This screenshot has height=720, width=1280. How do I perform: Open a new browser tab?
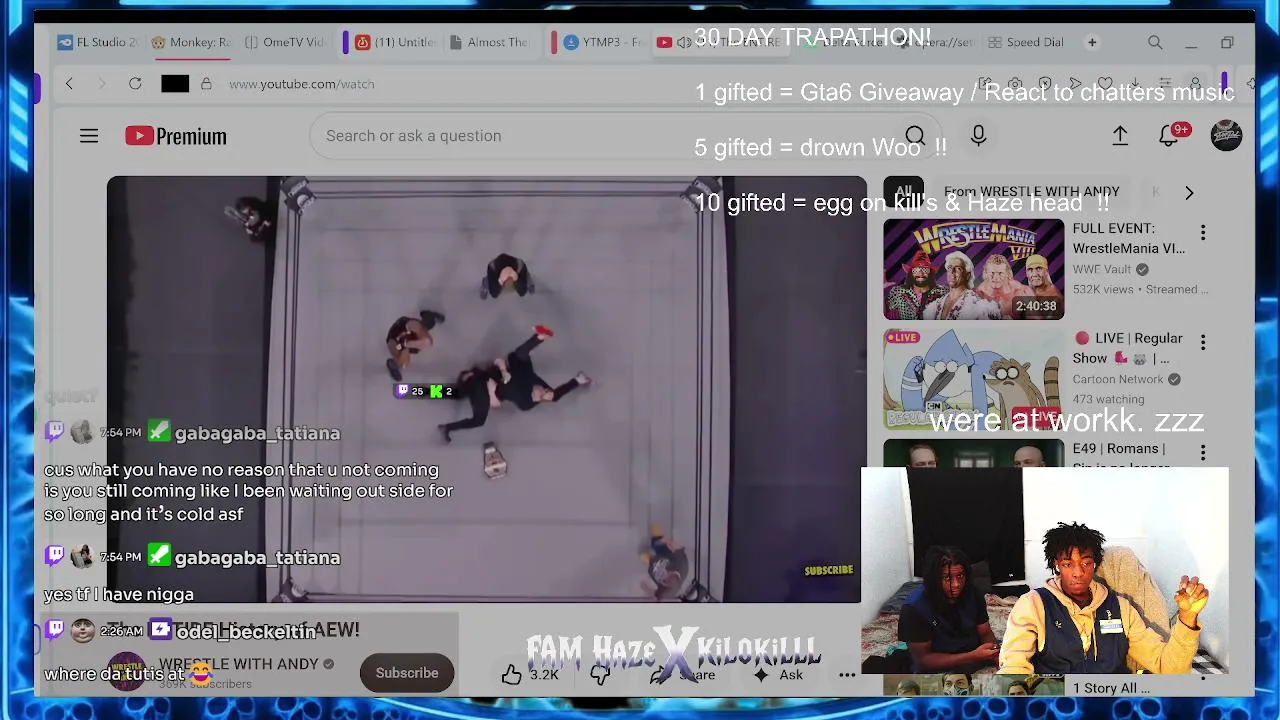[x=1092, y=43]
